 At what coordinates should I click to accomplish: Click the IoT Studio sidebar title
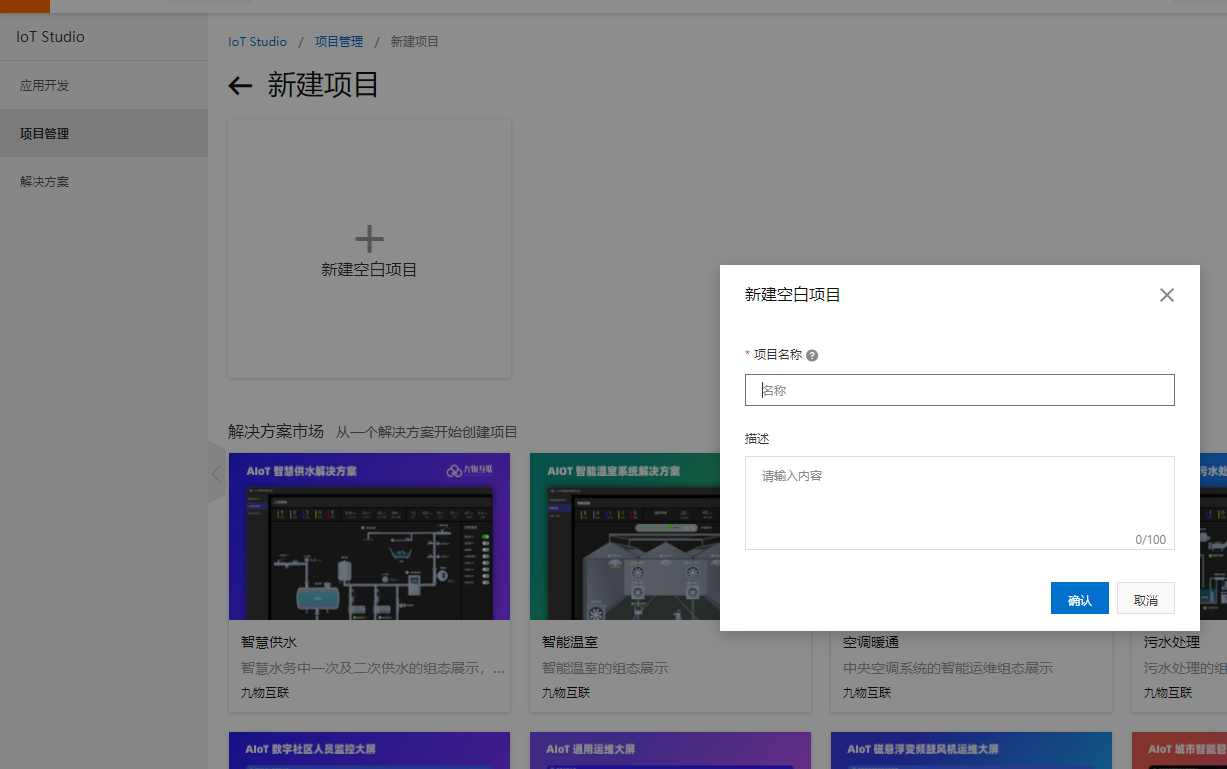(50, 37)
